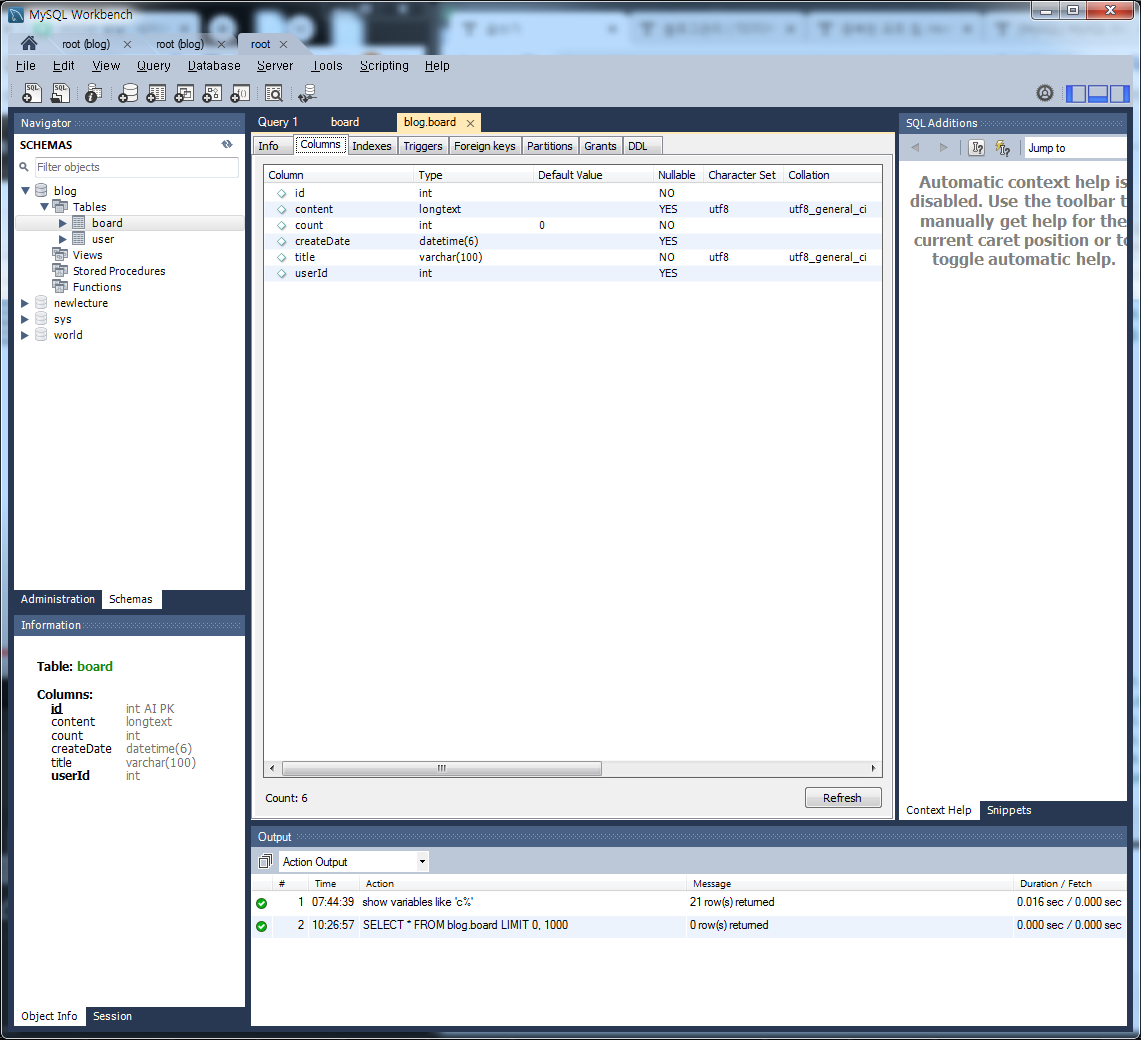Expand the newlecture schema

click(25, 303)
